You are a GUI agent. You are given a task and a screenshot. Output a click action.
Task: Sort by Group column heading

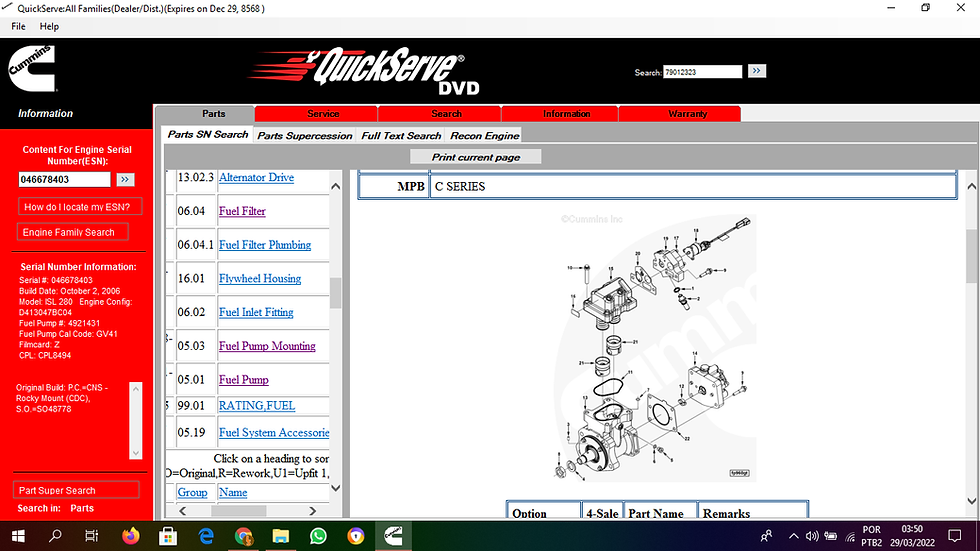192,492
